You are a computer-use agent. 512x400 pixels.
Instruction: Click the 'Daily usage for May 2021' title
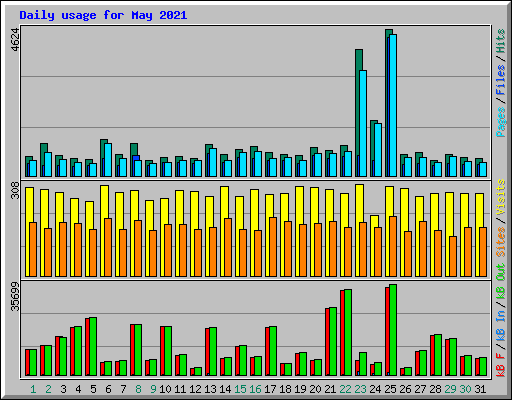pos(103,15)
